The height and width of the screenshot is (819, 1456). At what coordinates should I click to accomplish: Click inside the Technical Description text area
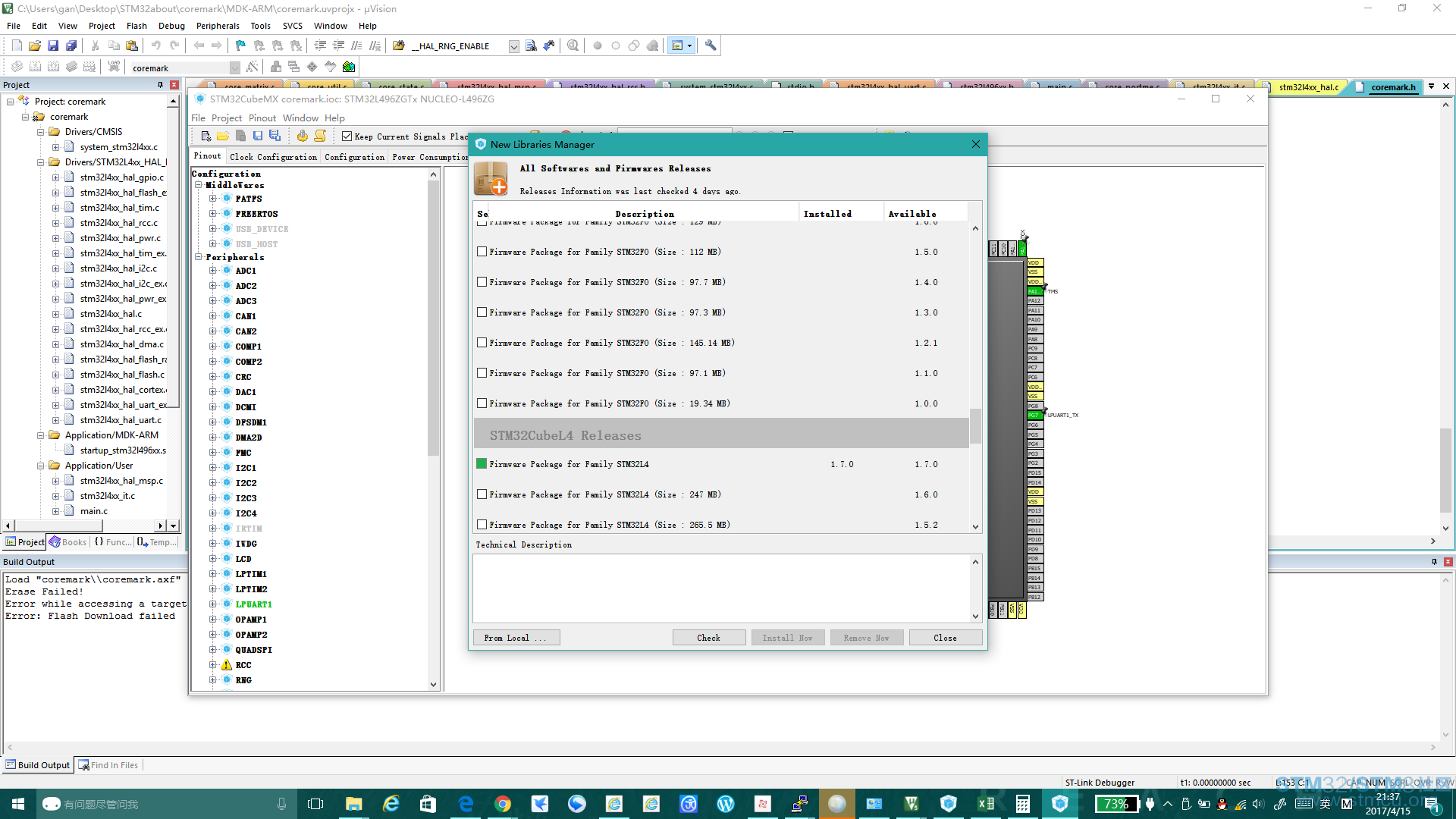tap(721, 588)
